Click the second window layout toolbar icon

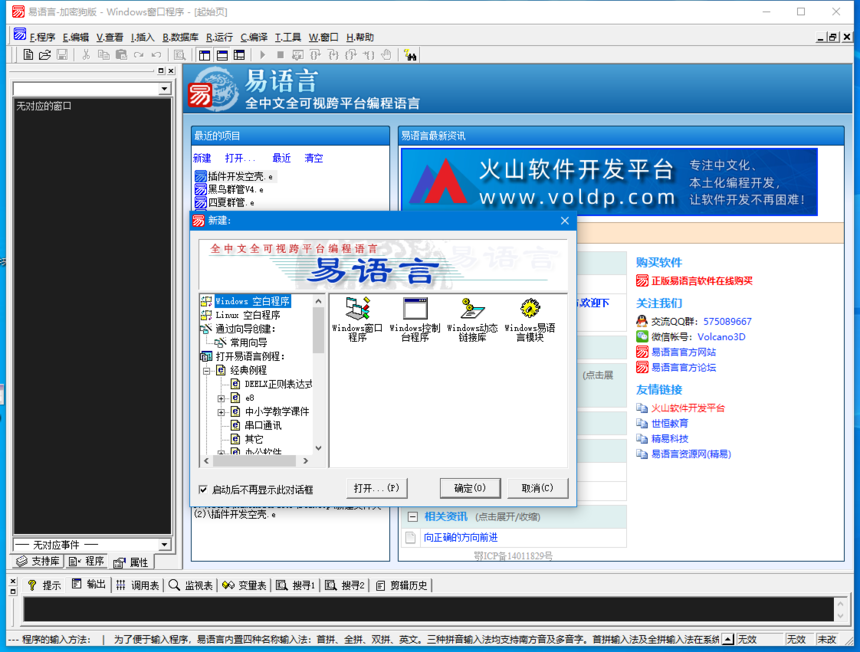pyautogui.click(x=222, y=55)
